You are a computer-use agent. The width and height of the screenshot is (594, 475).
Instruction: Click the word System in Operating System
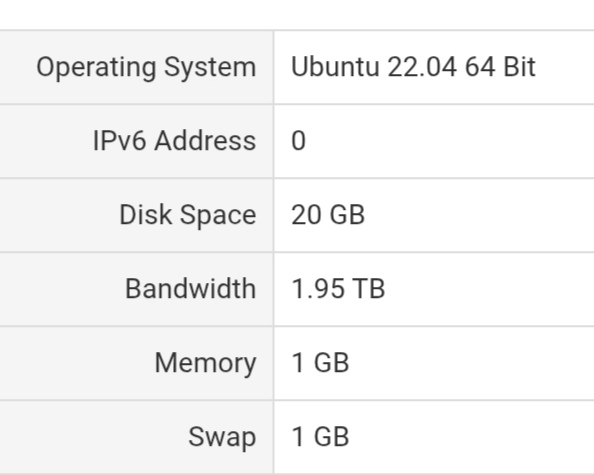click(210, 68)
